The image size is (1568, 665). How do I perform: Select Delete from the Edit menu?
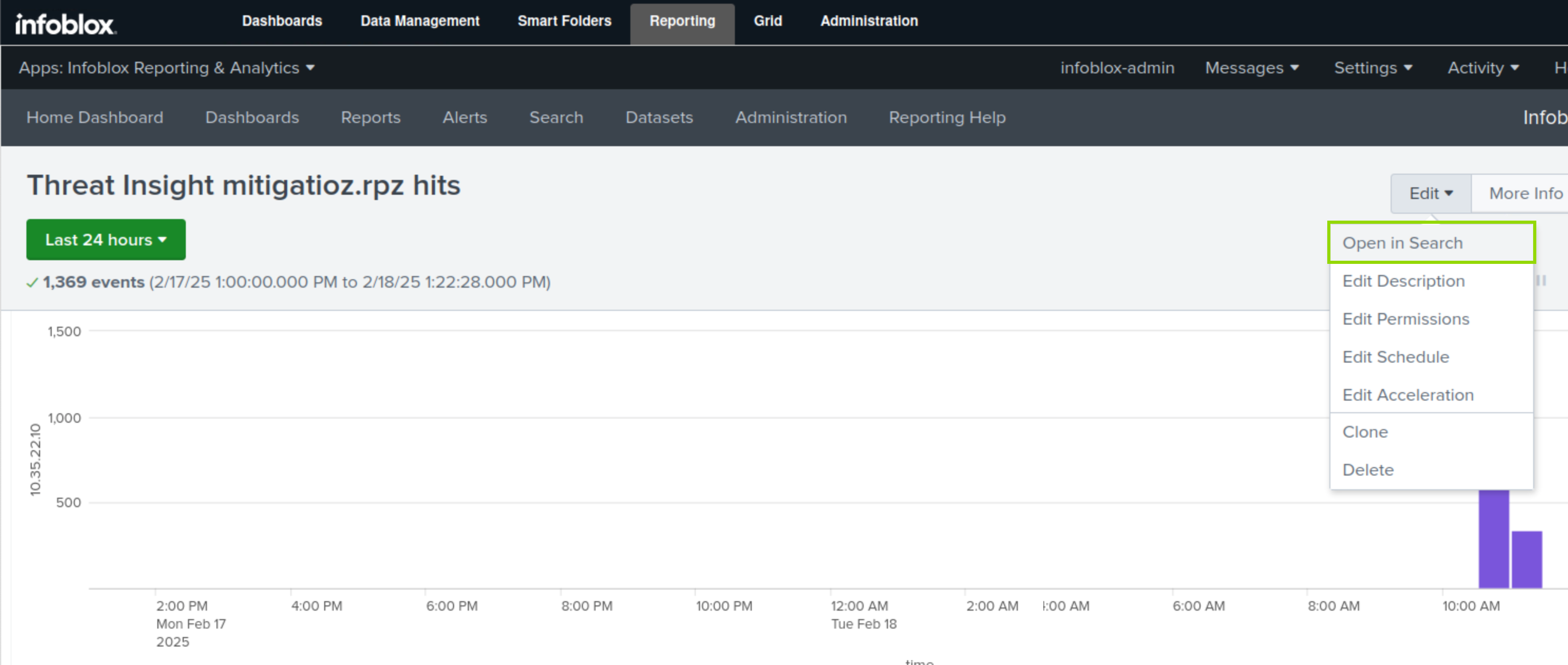[1367, 470]
